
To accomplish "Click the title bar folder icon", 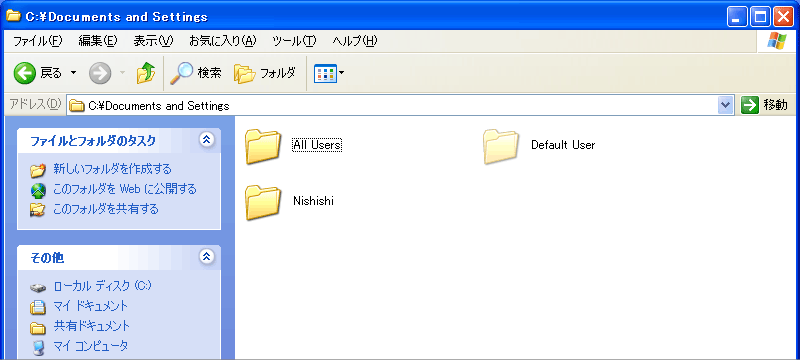I will [13, 16].
